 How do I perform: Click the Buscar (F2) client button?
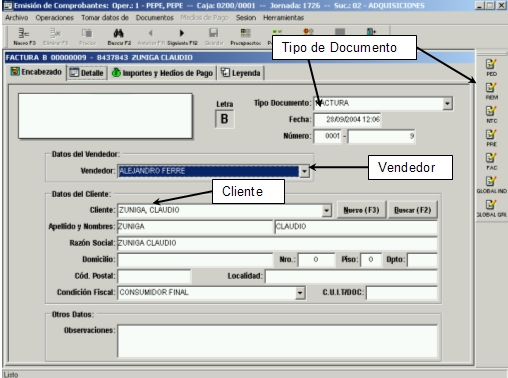click(413, 210)
